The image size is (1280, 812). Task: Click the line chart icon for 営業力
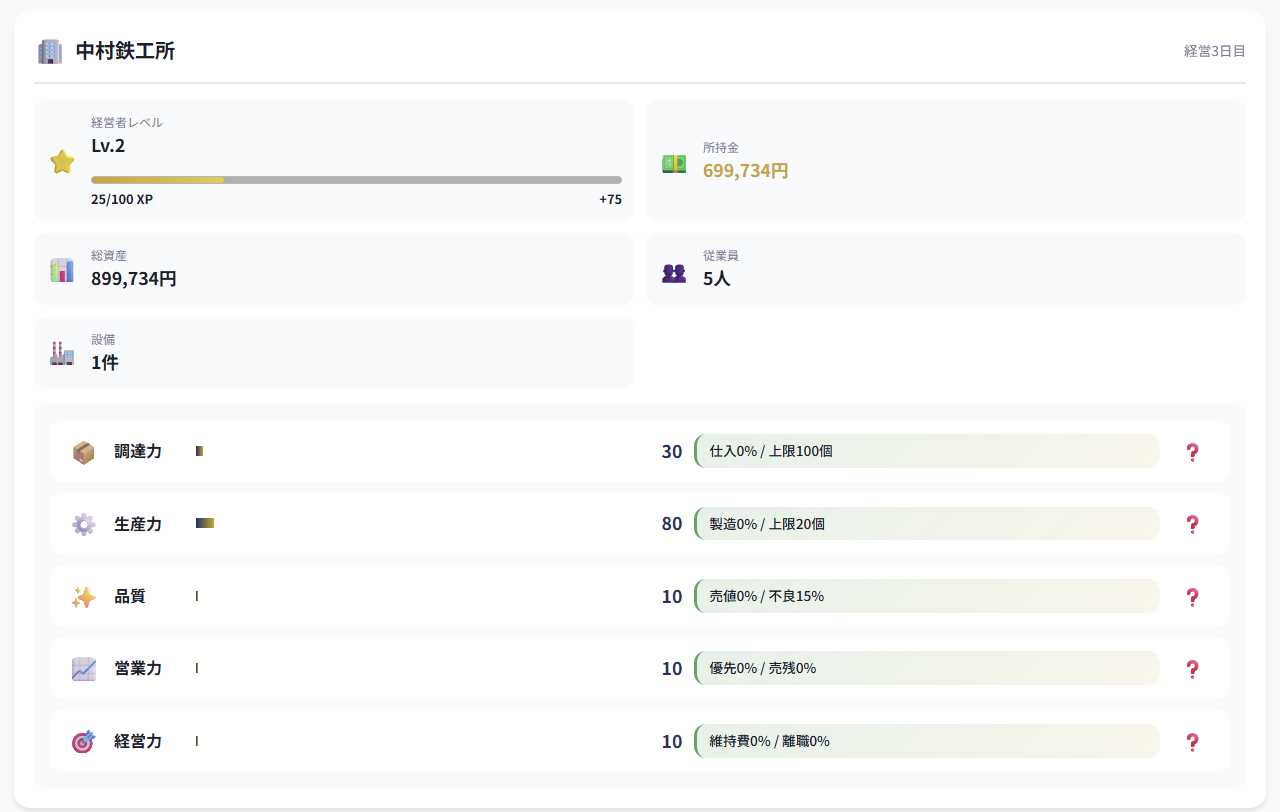(x=84, y=669)
